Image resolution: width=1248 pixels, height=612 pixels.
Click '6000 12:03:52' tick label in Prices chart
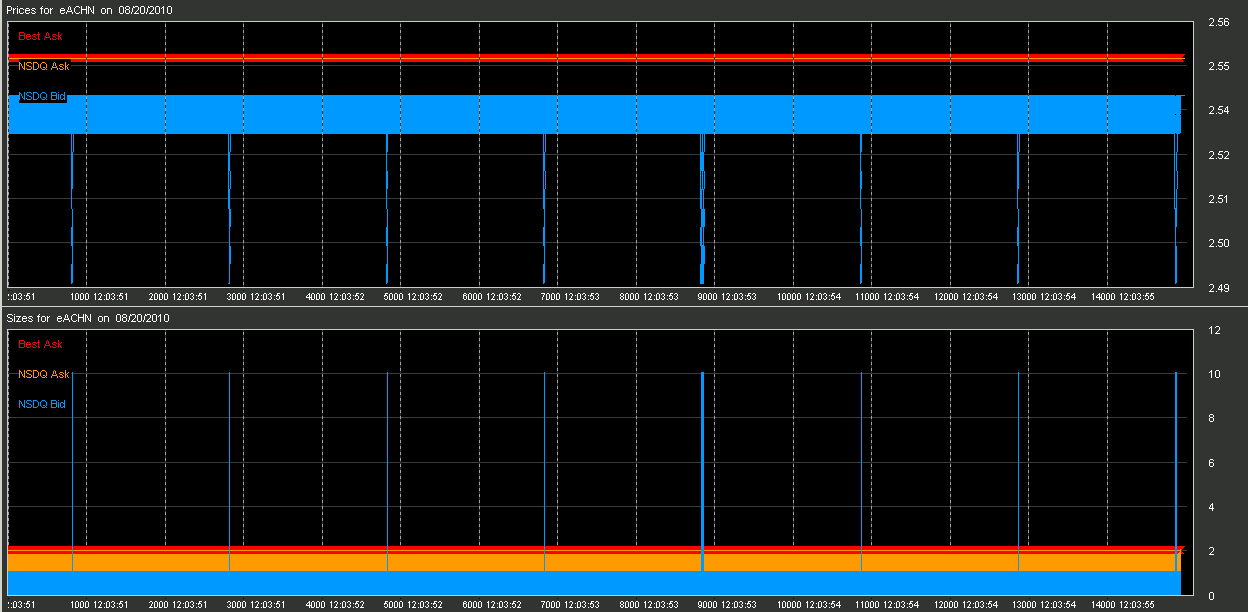(x=492, y=297)
